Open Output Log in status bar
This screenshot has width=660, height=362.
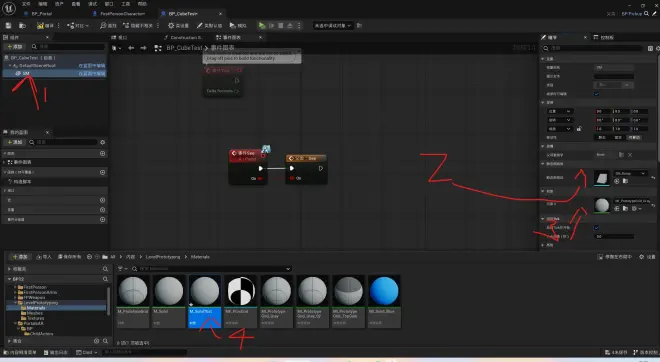[56, 352]
